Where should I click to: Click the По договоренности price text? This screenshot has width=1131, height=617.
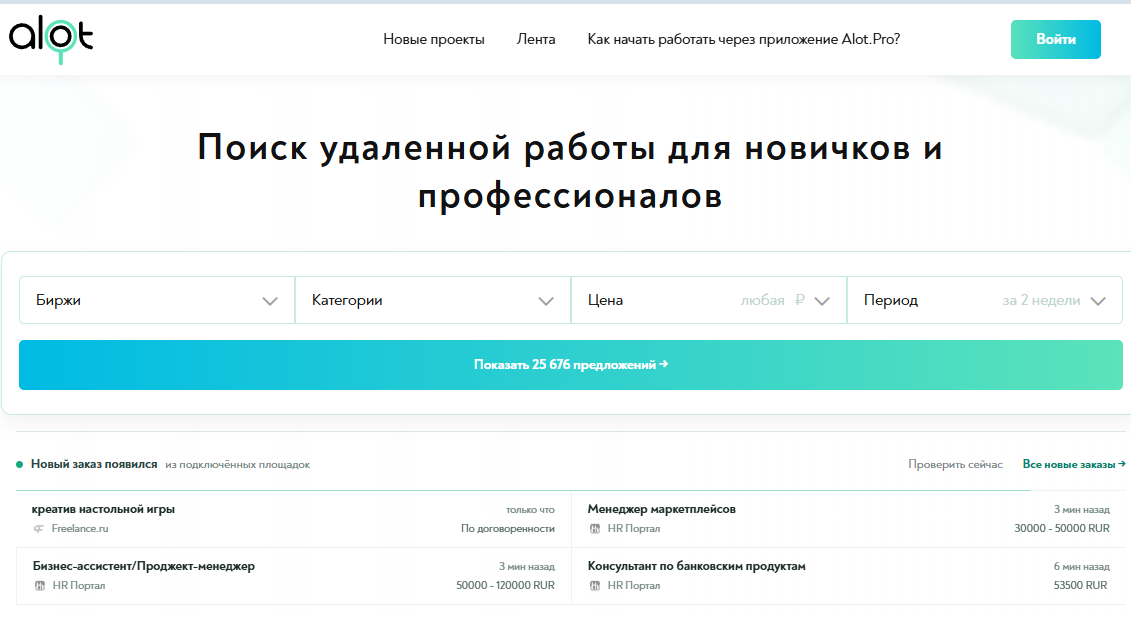coord(508,528)
